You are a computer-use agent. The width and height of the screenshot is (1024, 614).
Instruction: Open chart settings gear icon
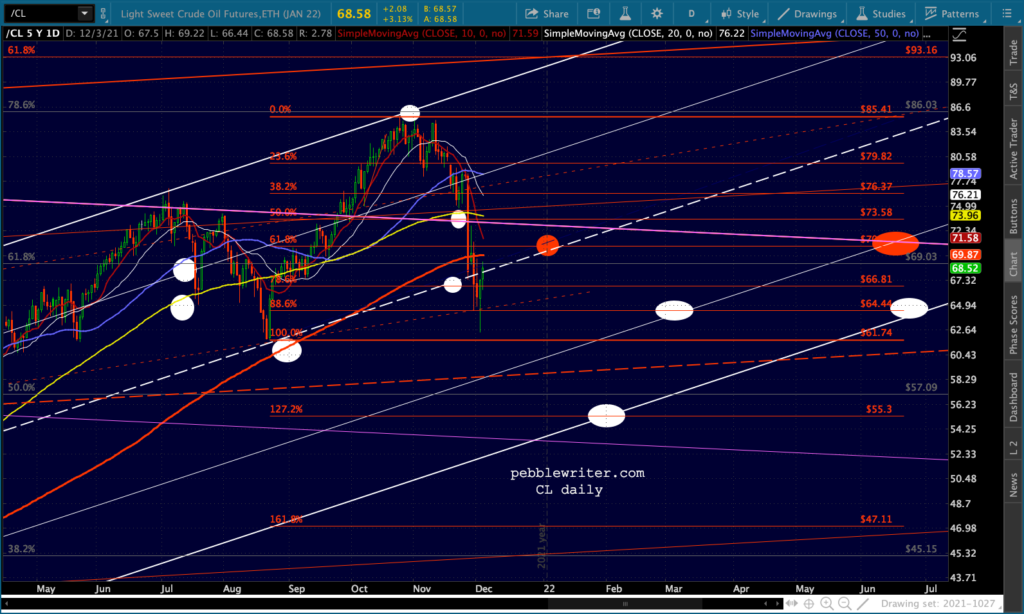pyautogui.click(x=657, y=13)
